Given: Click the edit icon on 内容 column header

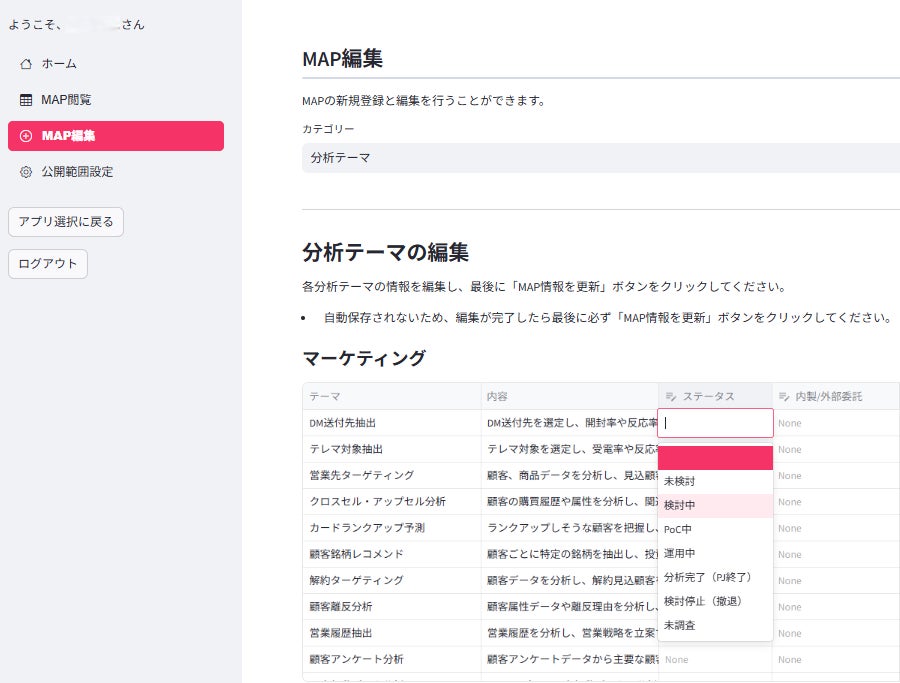Looking at the screenshot, I should tap(489, 395).
